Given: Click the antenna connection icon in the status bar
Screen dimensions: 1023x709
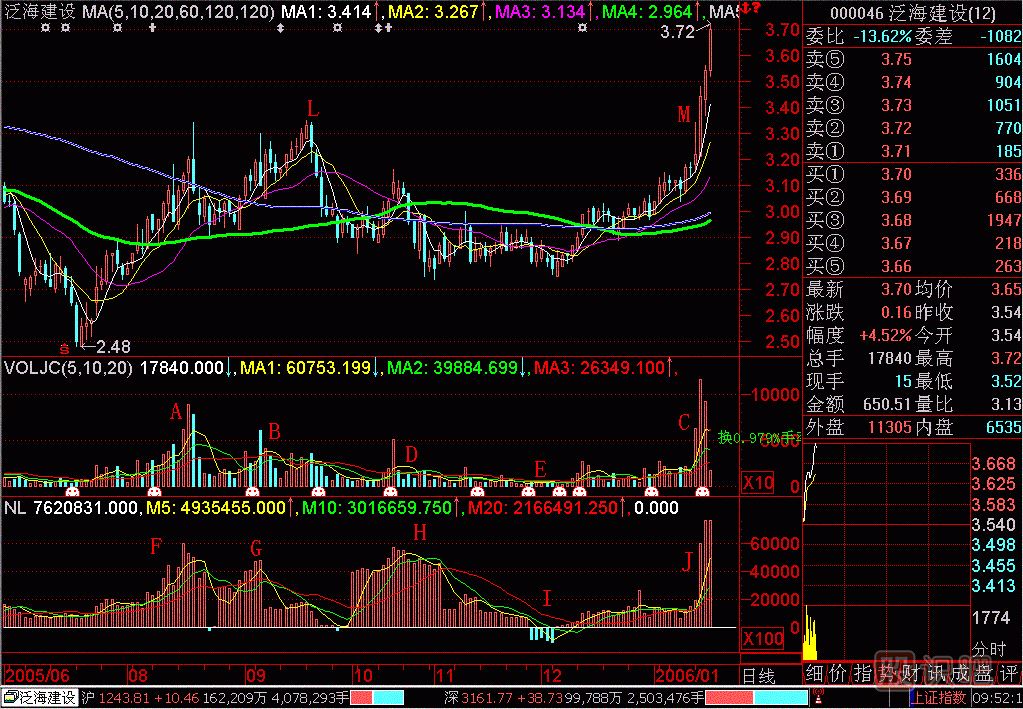Looking at the screenshot, I should click(x=818, y=695).
